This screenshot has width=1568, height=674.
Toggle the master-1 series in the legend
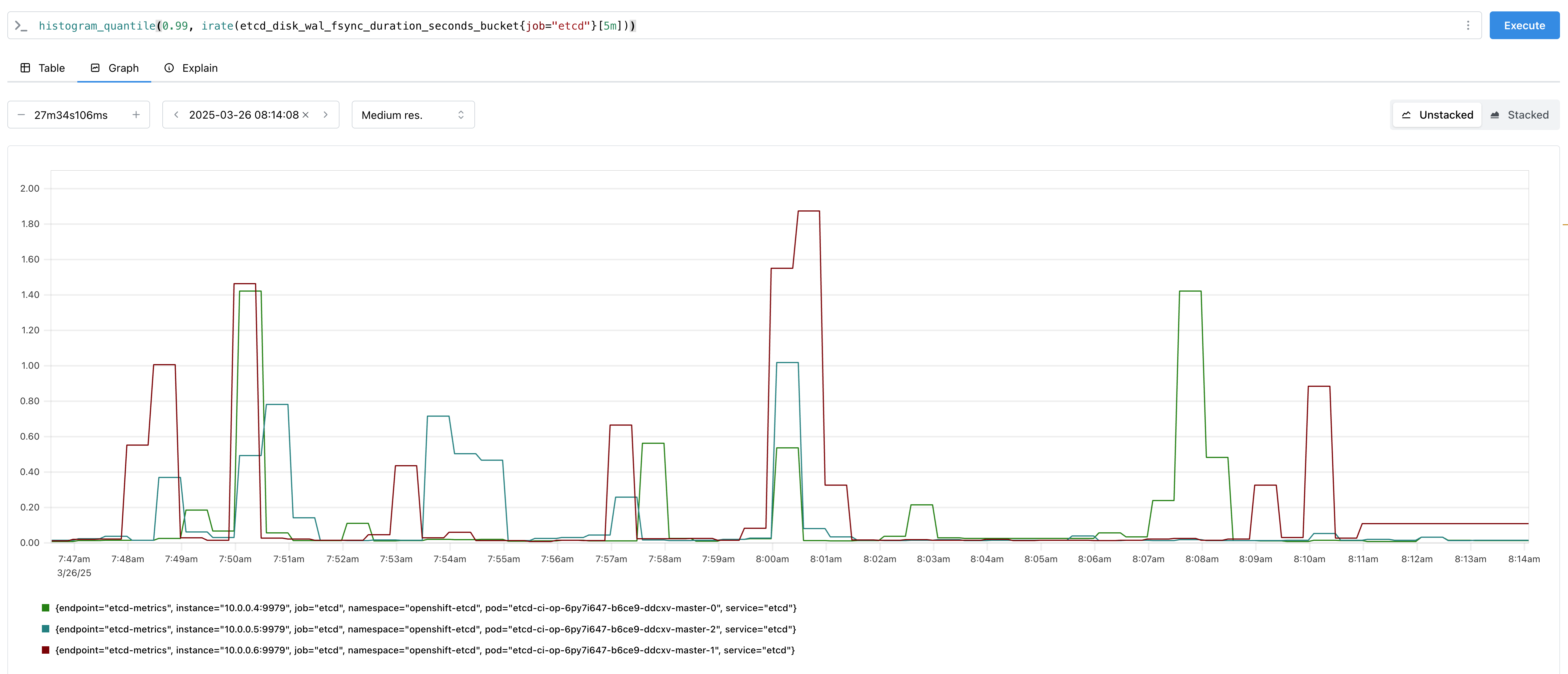(425, 650)
